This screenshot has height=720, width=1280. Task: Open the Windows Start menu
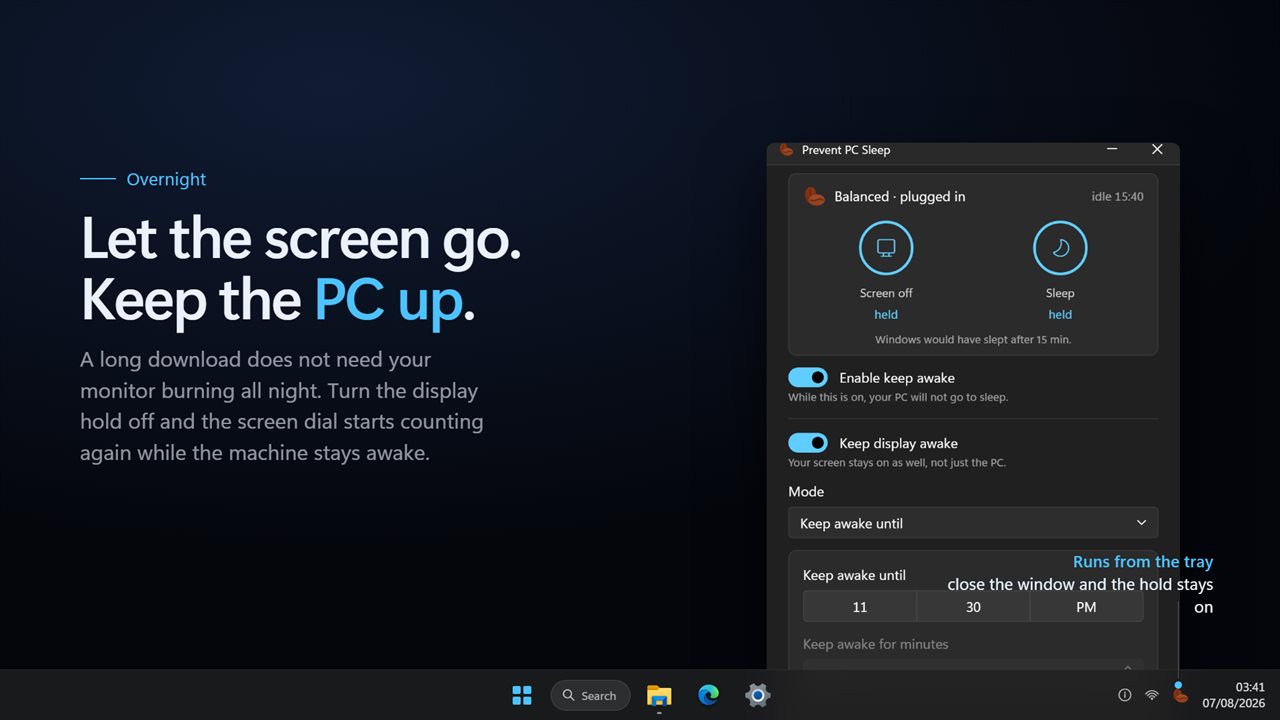pyautogui.click(x=522, y=695)
